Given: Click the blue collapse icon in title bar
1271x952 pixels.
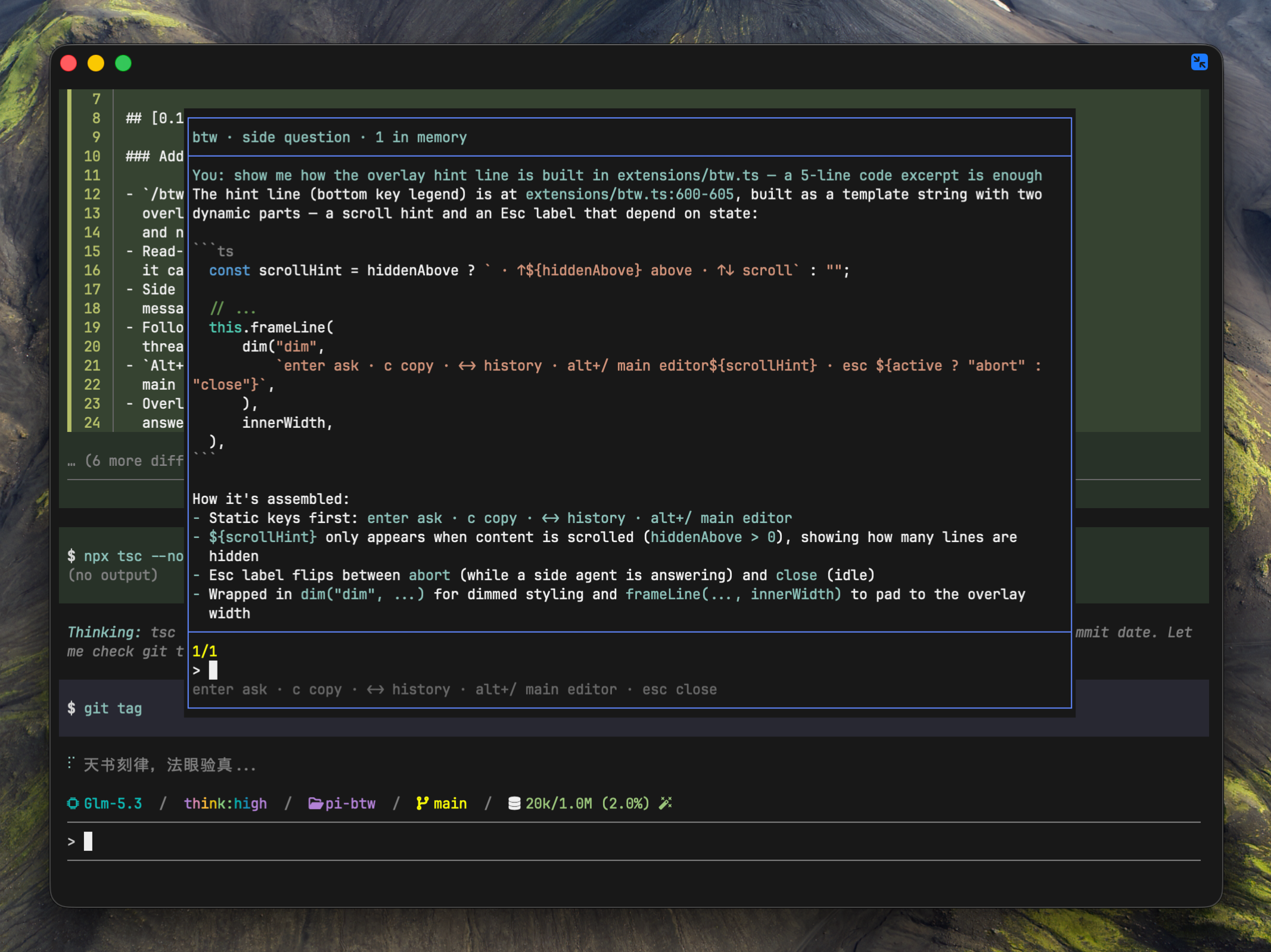Looking at the screenshot, I should click(1199, 62).
